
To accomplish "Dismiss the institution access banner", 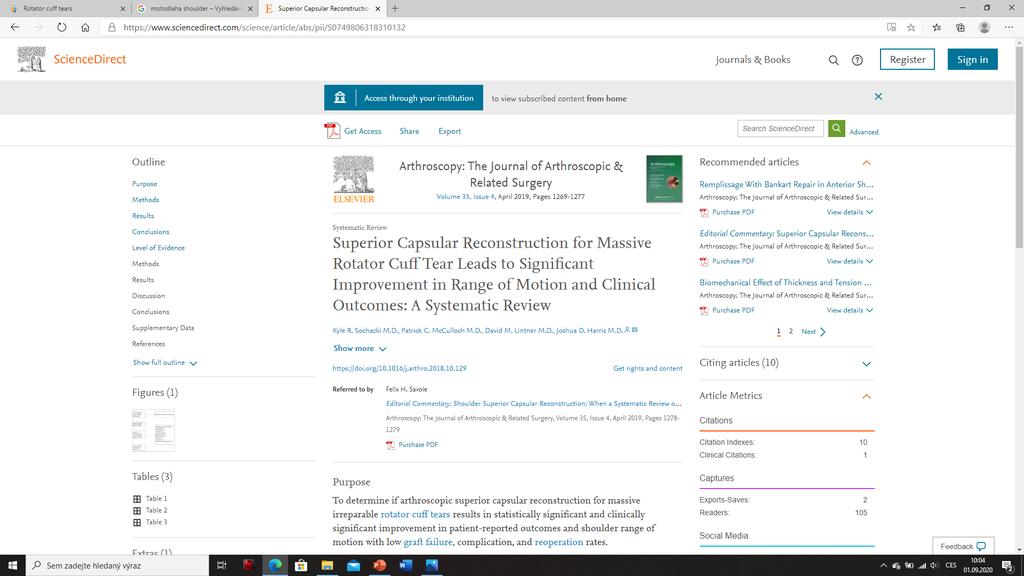I will (878, 97).
